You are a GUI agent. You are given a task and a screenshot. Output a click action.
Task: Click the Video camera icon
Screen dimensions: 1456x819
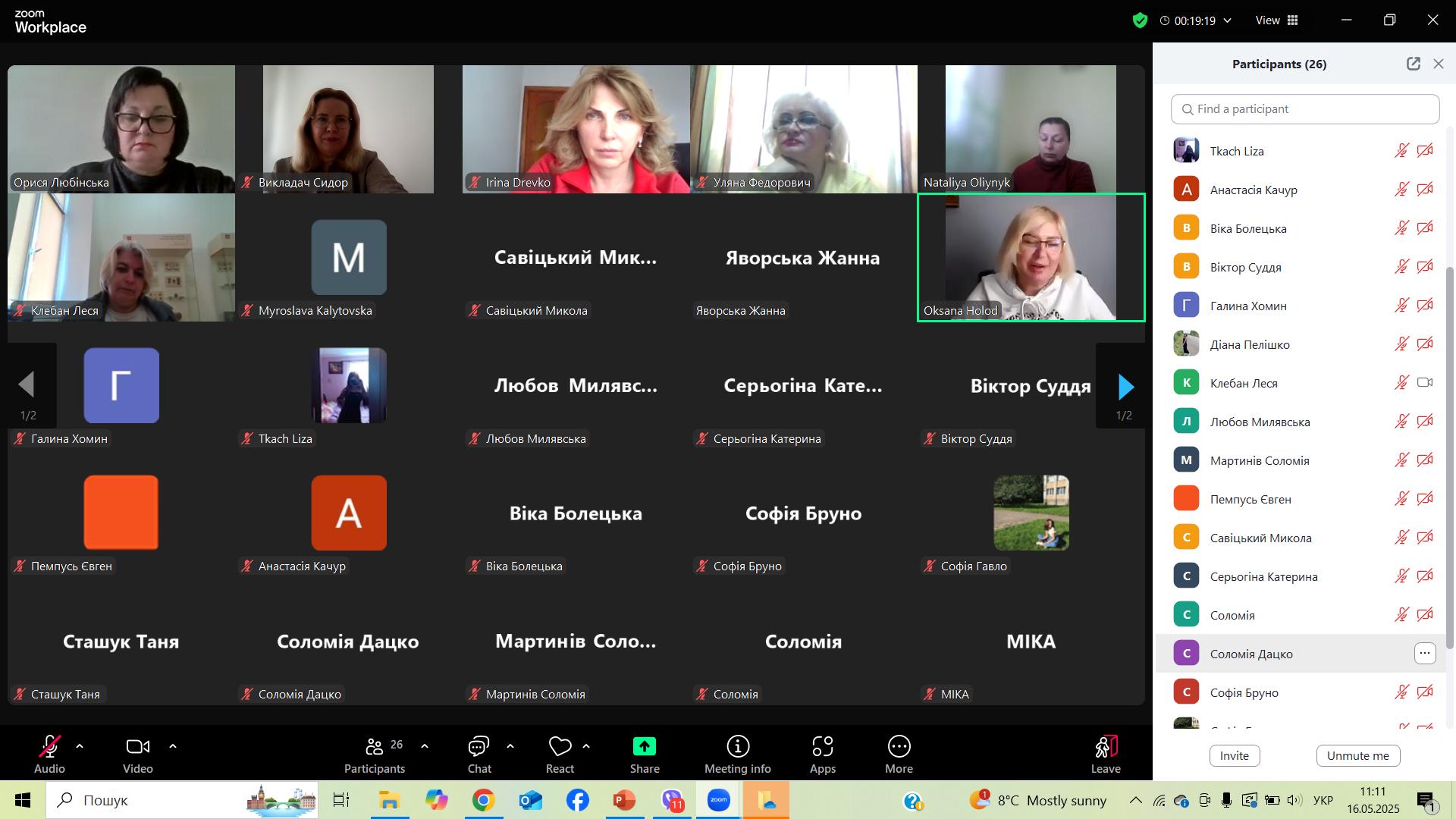point(138,747)
